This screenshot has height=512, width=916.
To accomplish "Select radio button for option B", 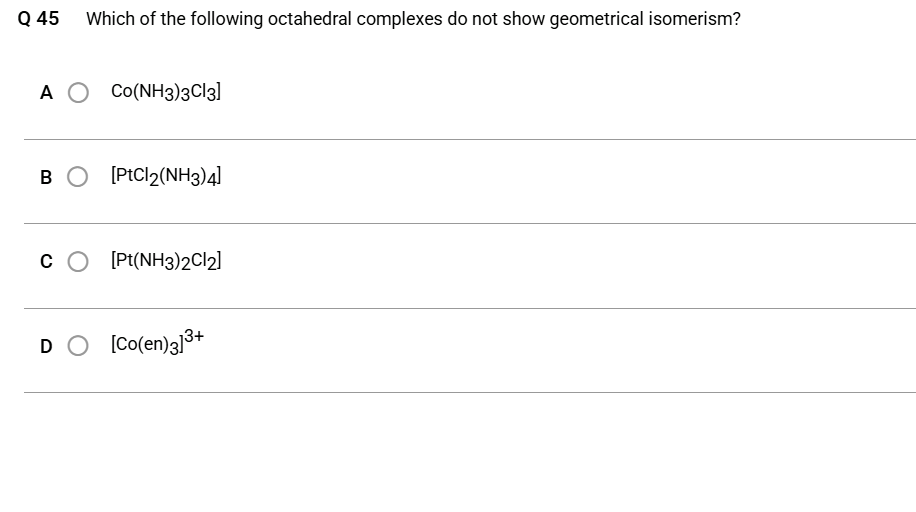I will click(x=78, y=177).
